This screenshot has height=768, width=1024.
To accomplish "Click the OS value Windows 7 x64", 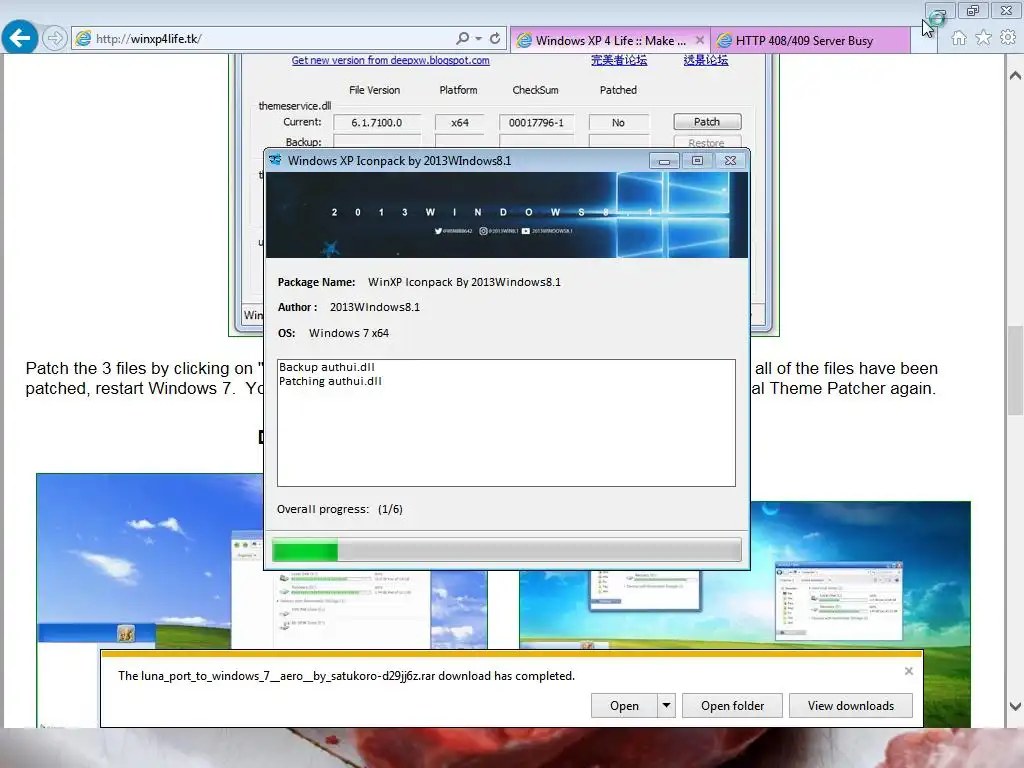I will pos(349,333).
